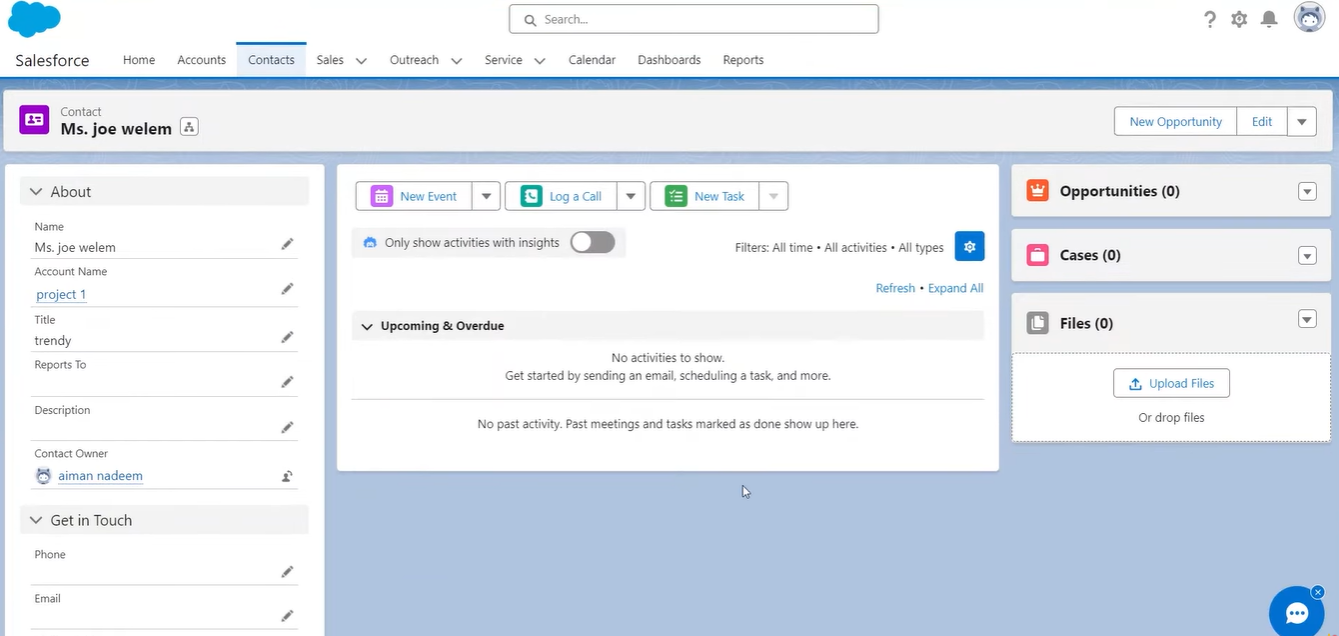Open Salesforce notifications bell
1339x636 pixels.
[x=1269, y=18]
